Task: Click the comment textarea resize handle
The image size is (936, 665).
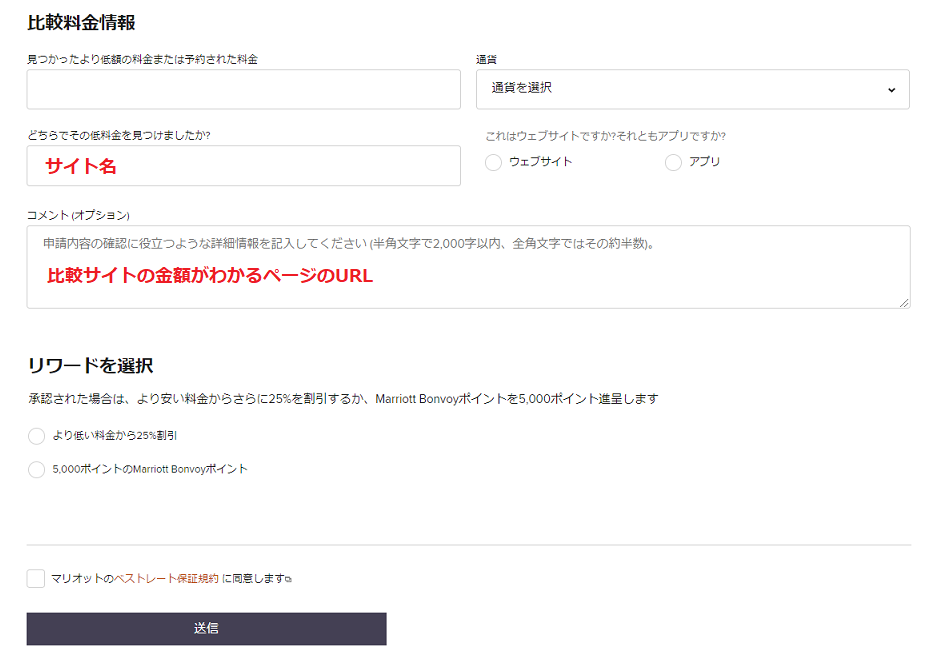Action: point(904,303)
